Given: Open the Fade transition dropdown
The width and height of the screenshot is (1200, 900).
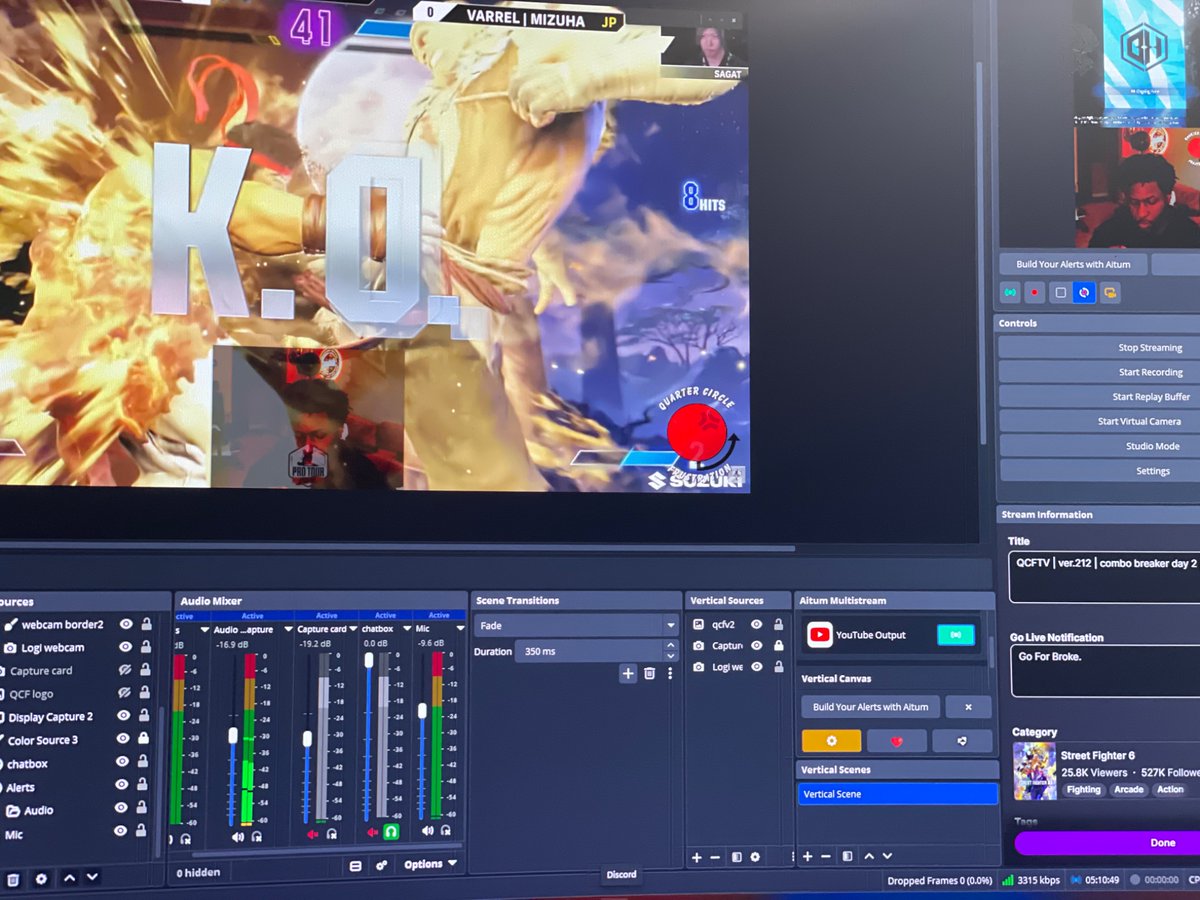Looking at the screenshot, I should tap(575, 625).
